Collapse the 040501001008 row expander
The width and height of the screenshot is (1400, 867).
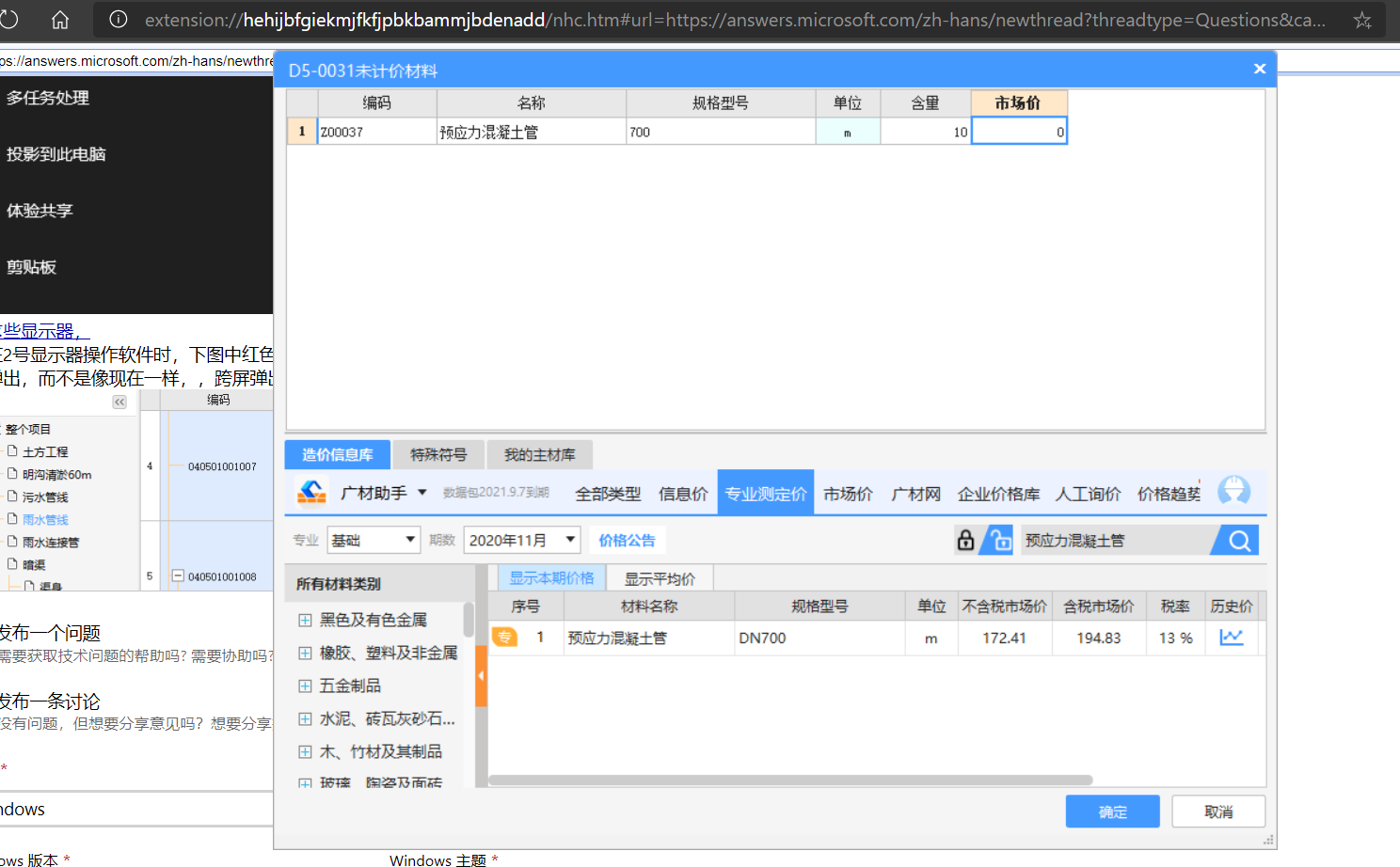click(x=178, y=575)
